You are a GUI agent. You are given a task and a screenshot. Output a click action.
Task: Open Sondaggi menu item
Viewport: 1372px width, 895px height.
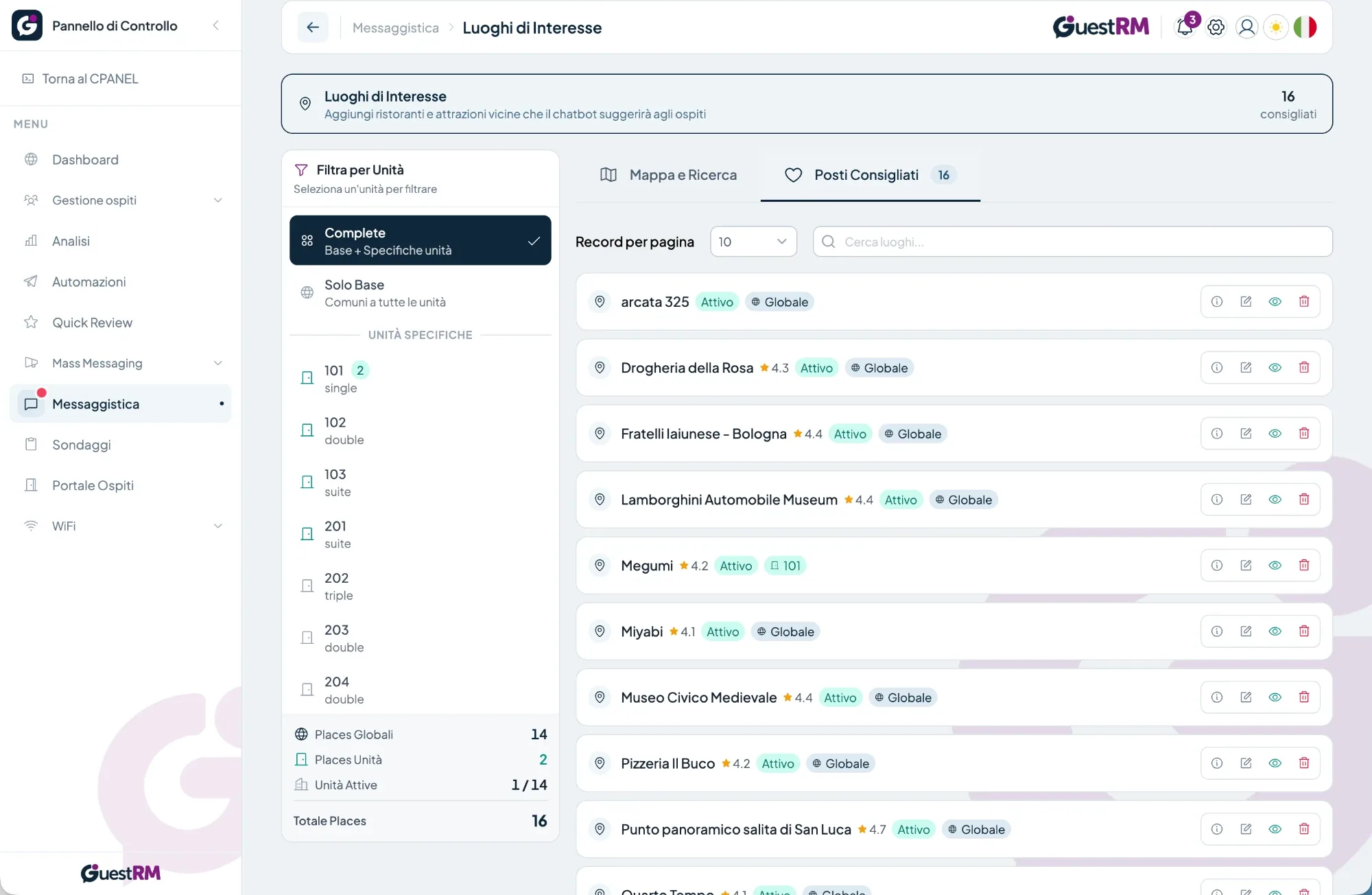click(x=121, y=445)
